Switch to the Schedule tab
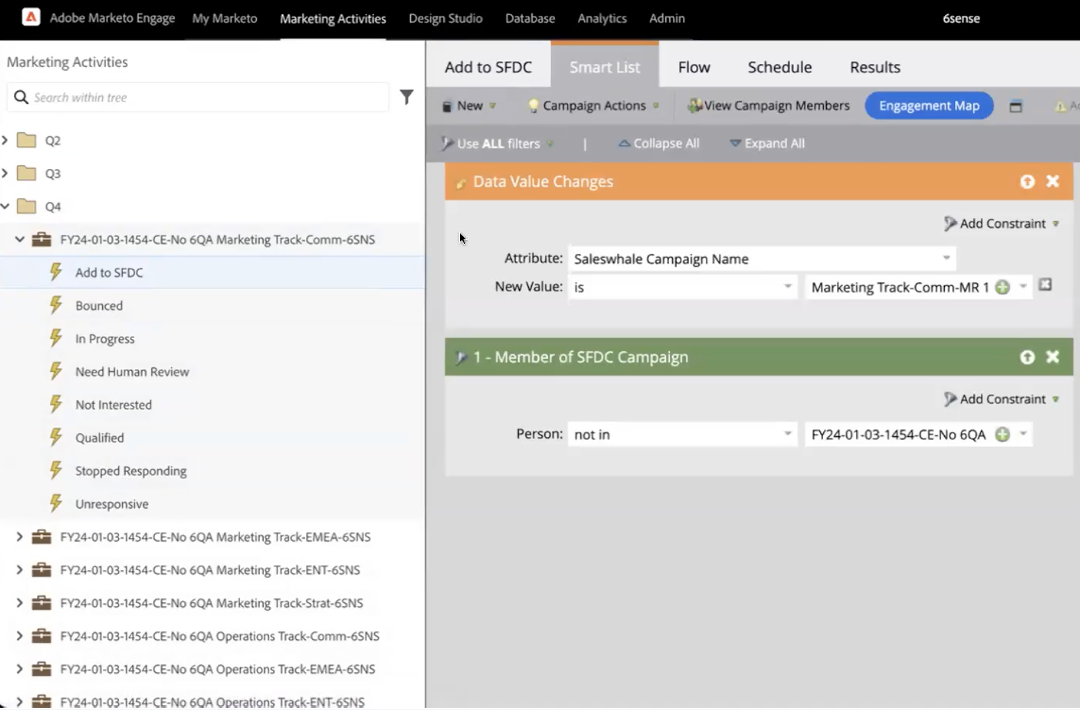The width and height of the screenshot is (1080, 716). coord(780,67)
